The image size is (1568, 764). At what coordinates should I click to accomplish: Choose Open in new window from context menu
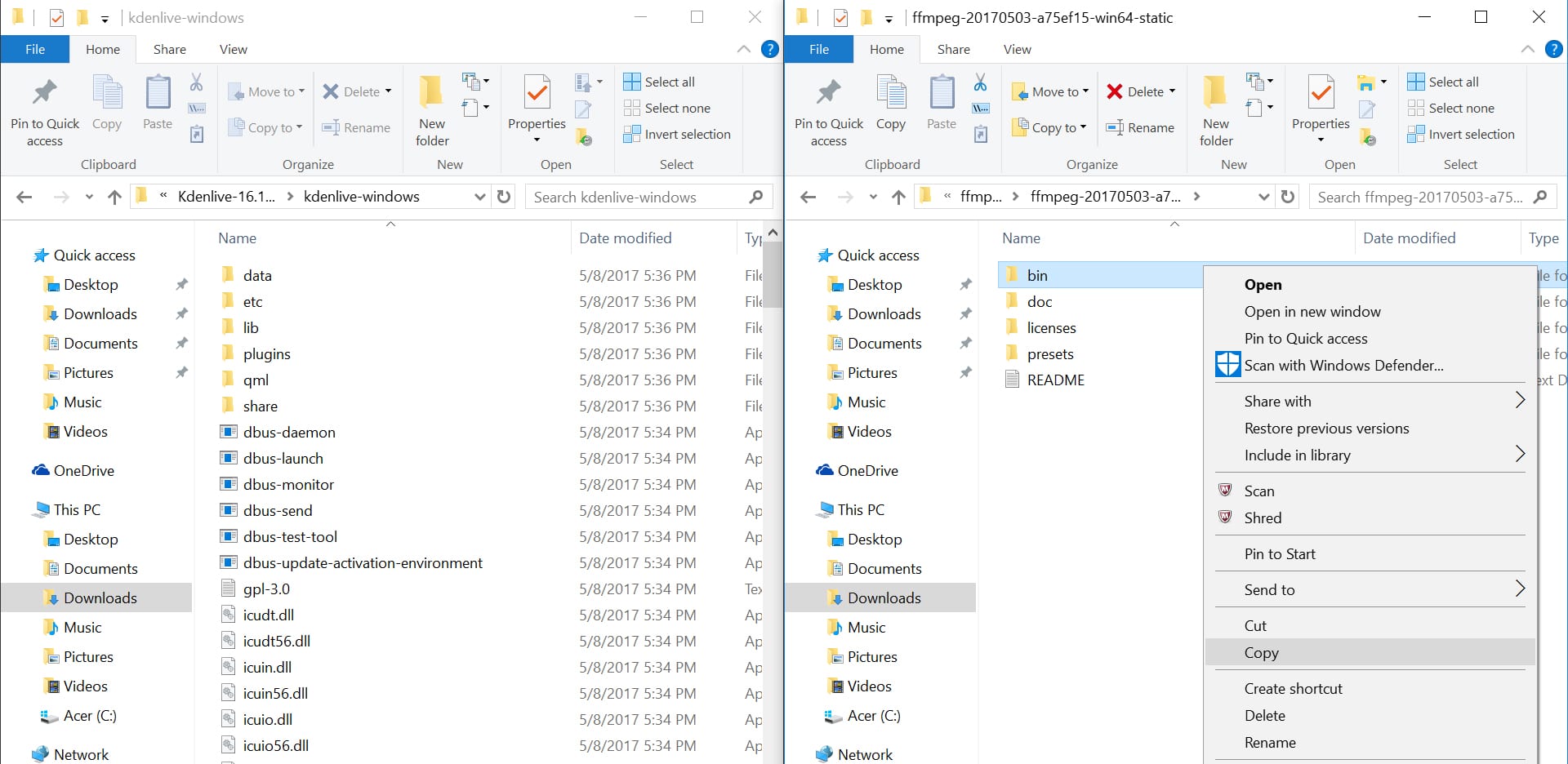click(x=1370, y=311)
